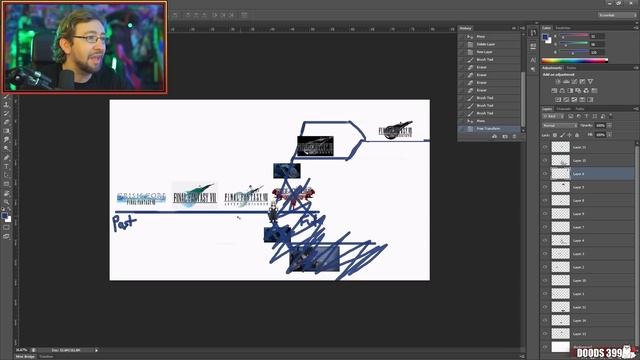The height and width of the screenshot is (360, 640).
Task: Select the Pen tool
Action: [6, 158]
